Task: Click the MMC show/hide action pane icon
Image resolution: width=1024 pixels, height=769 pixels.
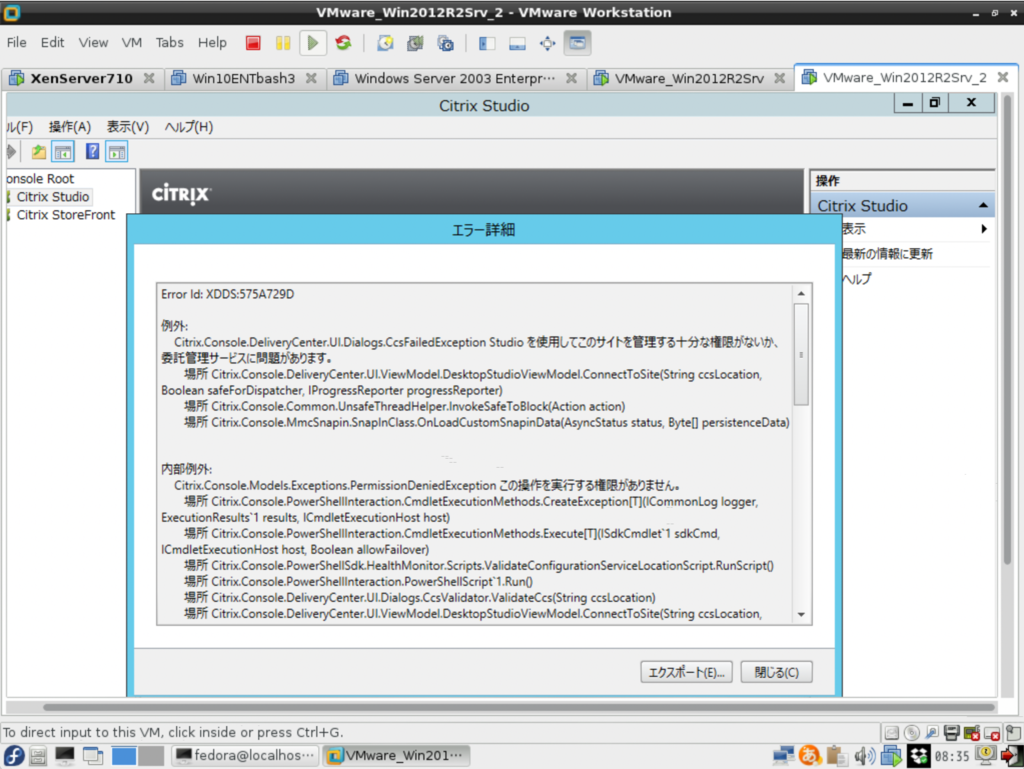Action: (117, 152)
